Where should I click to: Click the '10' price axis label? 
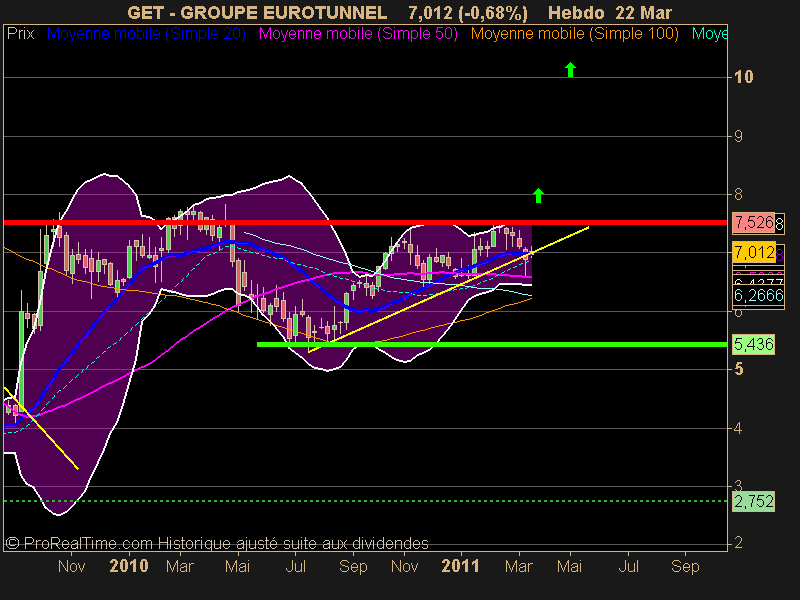coord(743,77)
